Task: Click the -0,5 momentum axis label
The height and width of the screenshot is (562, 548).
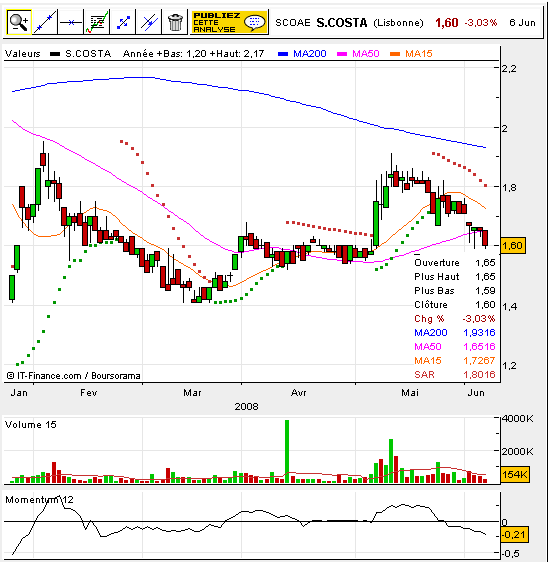Action: [x=511, y=554]
